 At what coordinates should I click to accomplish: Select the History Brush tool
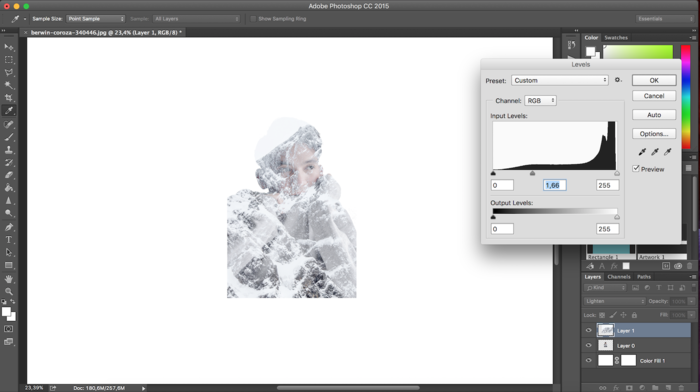tap(8, 163)
